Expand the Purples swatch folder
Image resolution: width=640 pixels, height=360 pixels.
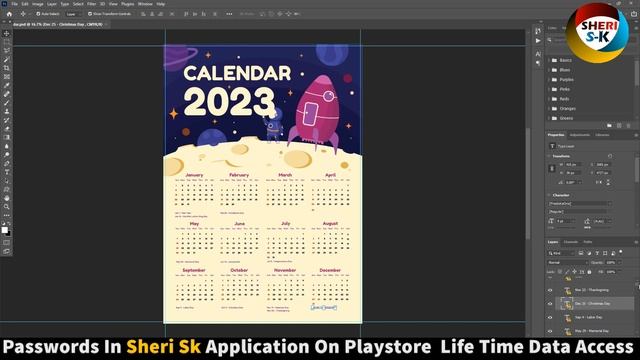coord(549,80)
